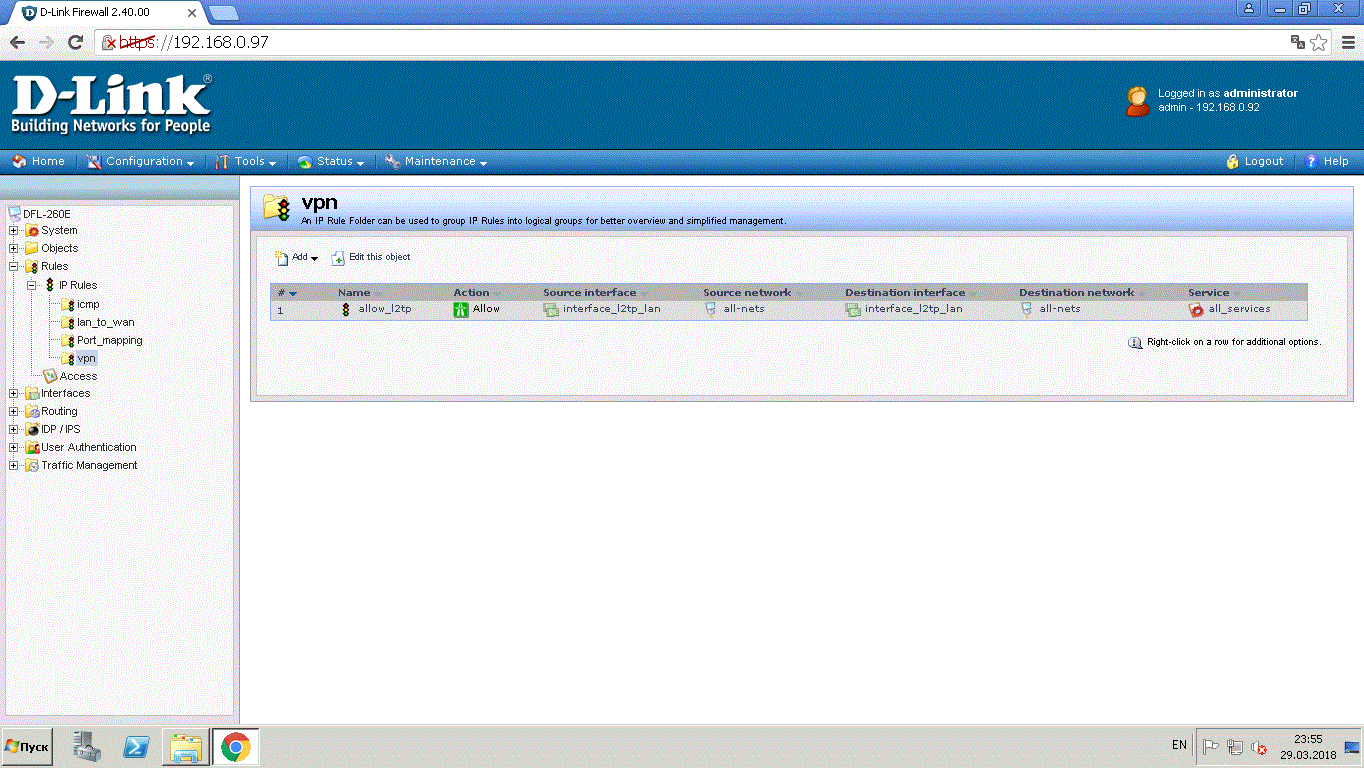Image resolution: width=1364 pixels, height=768 pixels.
Task: Sort rules by the Name column header
Action: point(354,293)
